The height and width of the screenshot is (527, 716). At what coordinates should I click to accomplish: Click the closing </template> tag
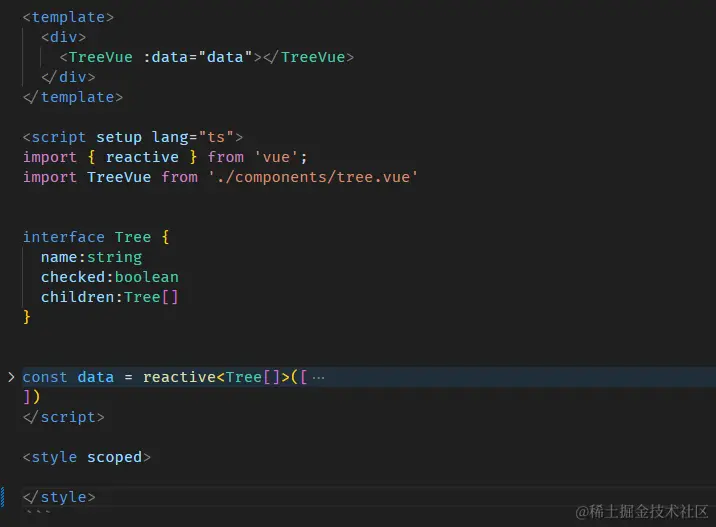73,97
